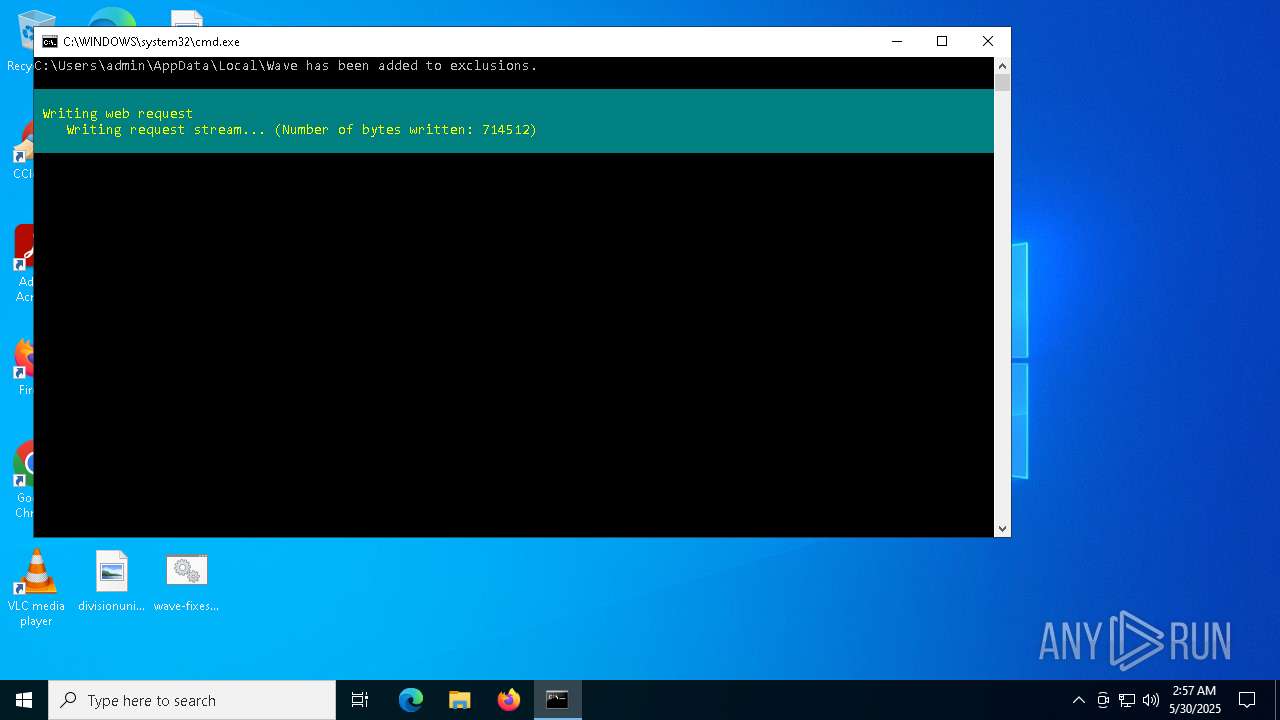Launch Microsoft Edge from the taskbar
1280x720 pixels.
coord(411,700)
